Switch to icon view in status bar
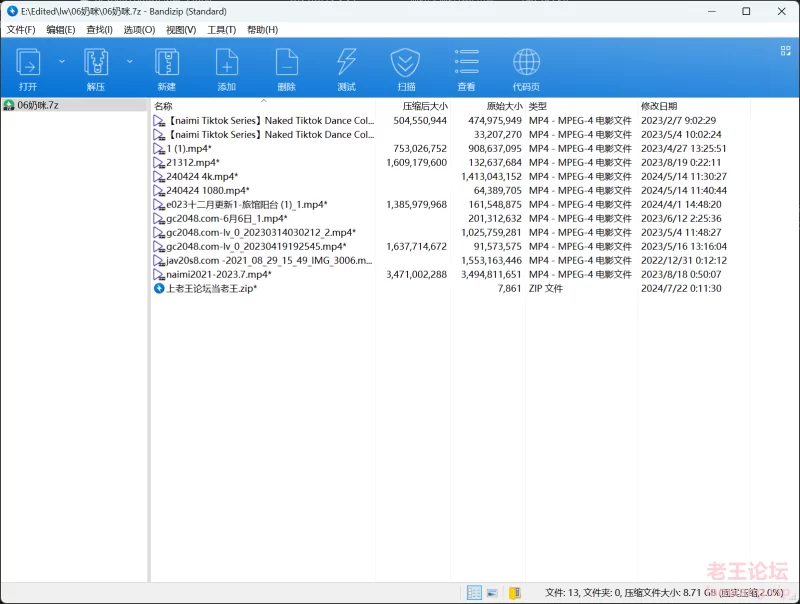800x604 pixels. 492,592
